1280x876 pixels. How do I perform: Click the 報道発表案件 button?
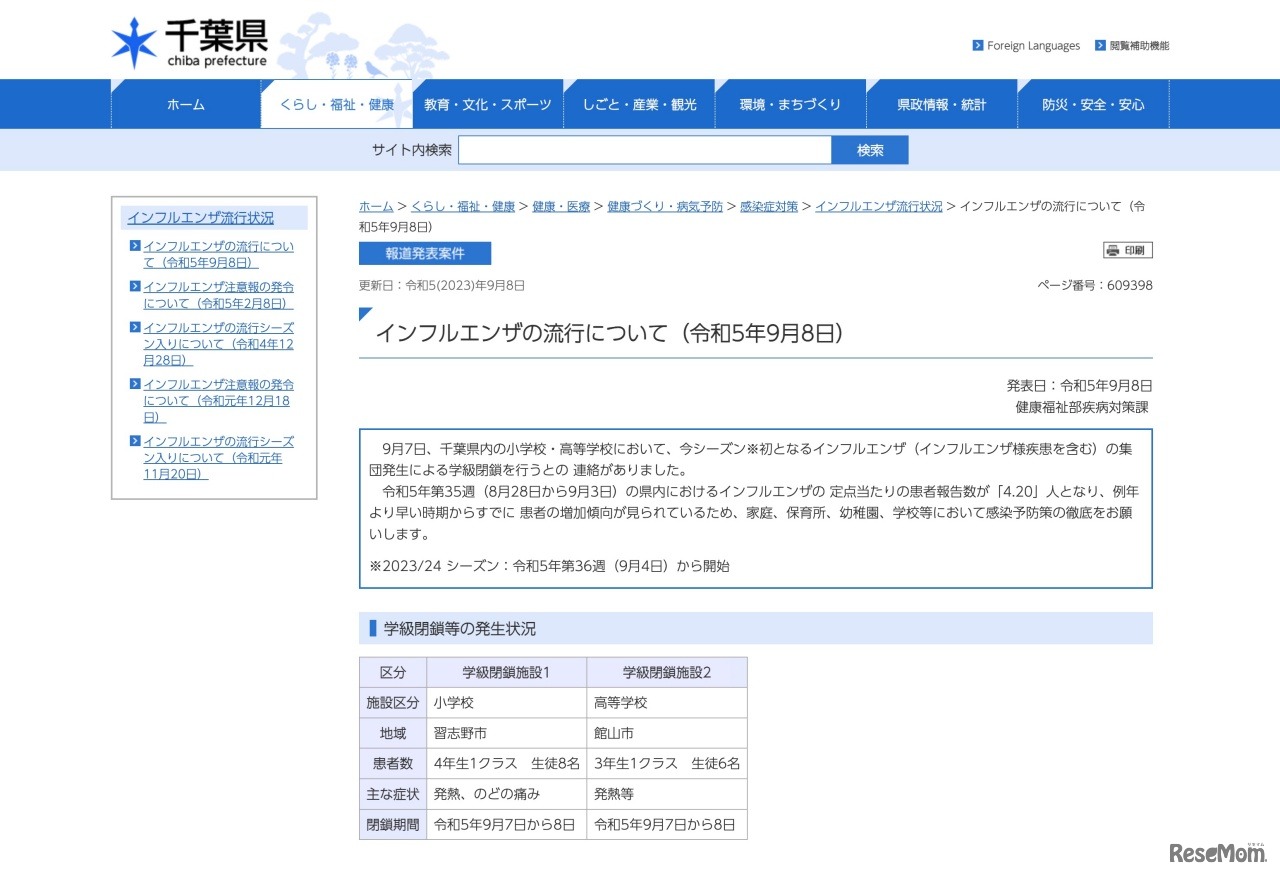[424, 253]
